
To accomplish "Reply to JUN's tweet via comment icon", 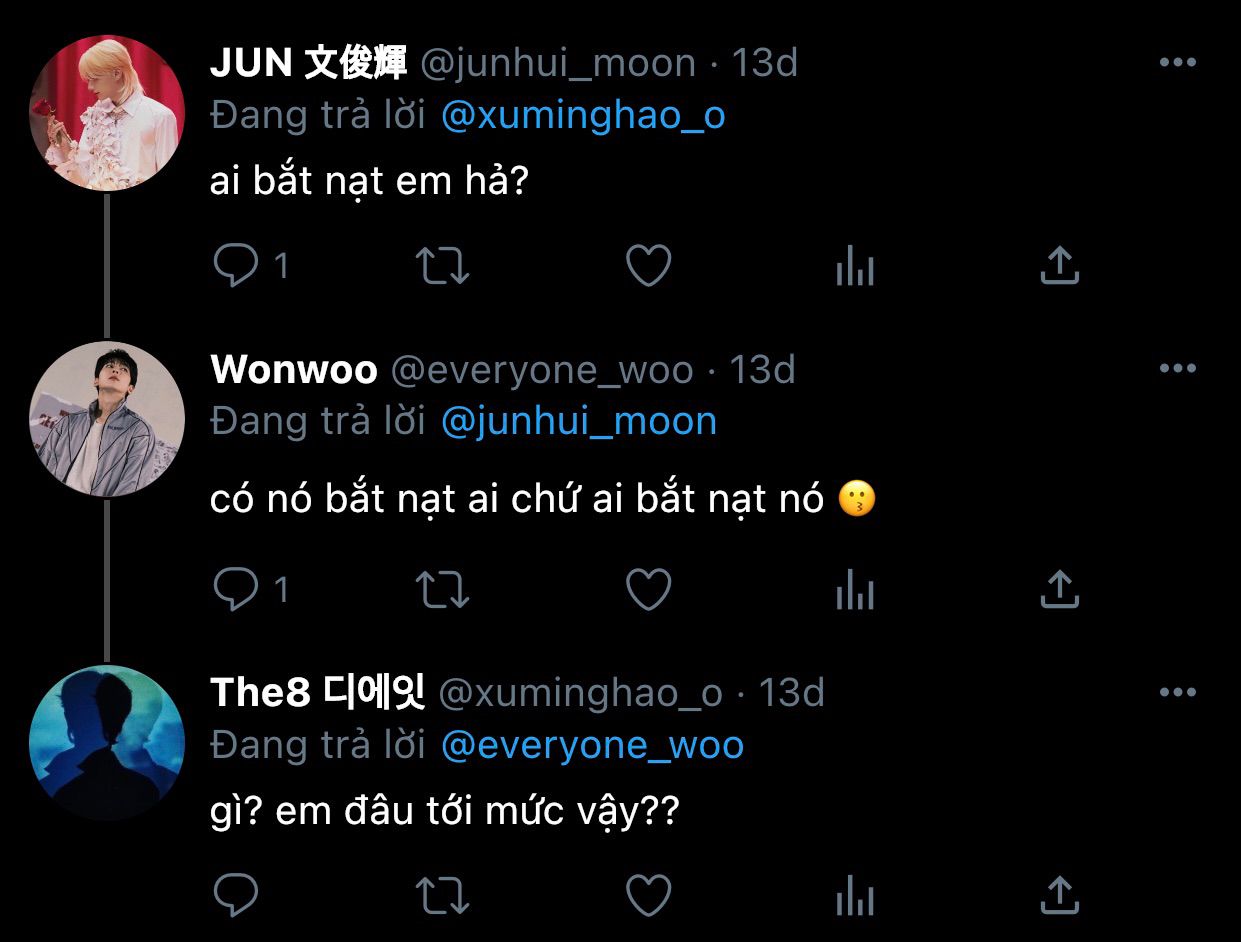I will coord(236,265).
